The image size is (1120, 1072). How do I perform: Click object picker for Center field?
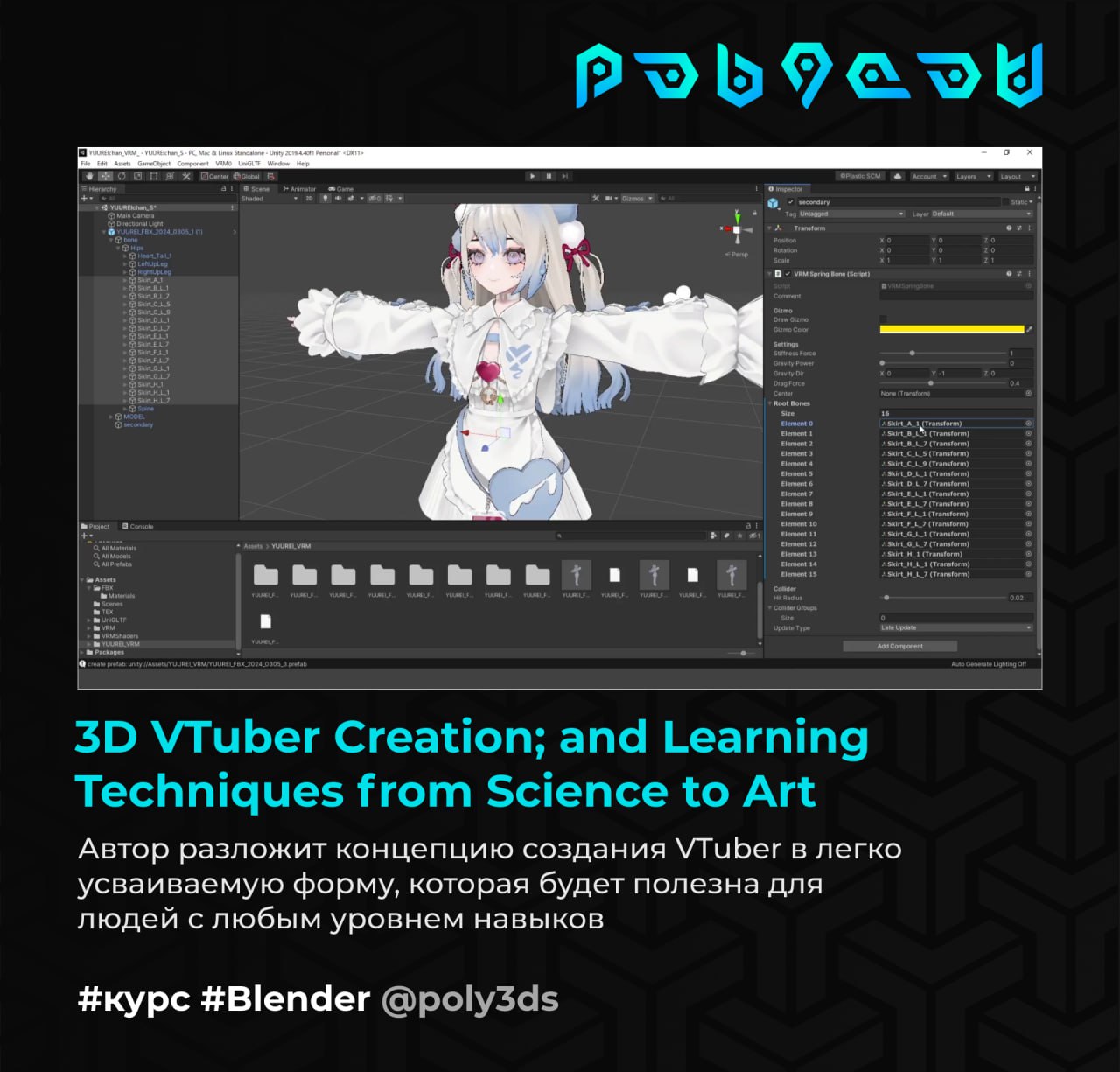point(1029,394)
